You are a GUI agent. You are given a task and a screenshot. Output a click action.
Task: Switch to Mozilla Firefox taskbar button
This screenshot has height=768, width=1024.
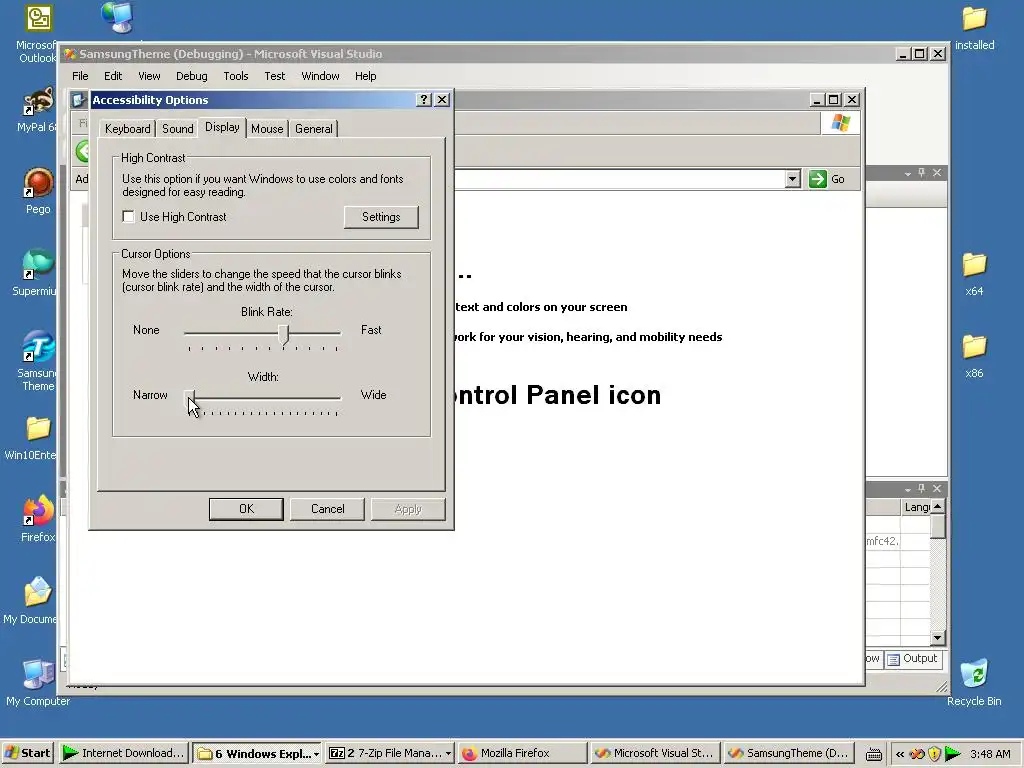[522, 753]
